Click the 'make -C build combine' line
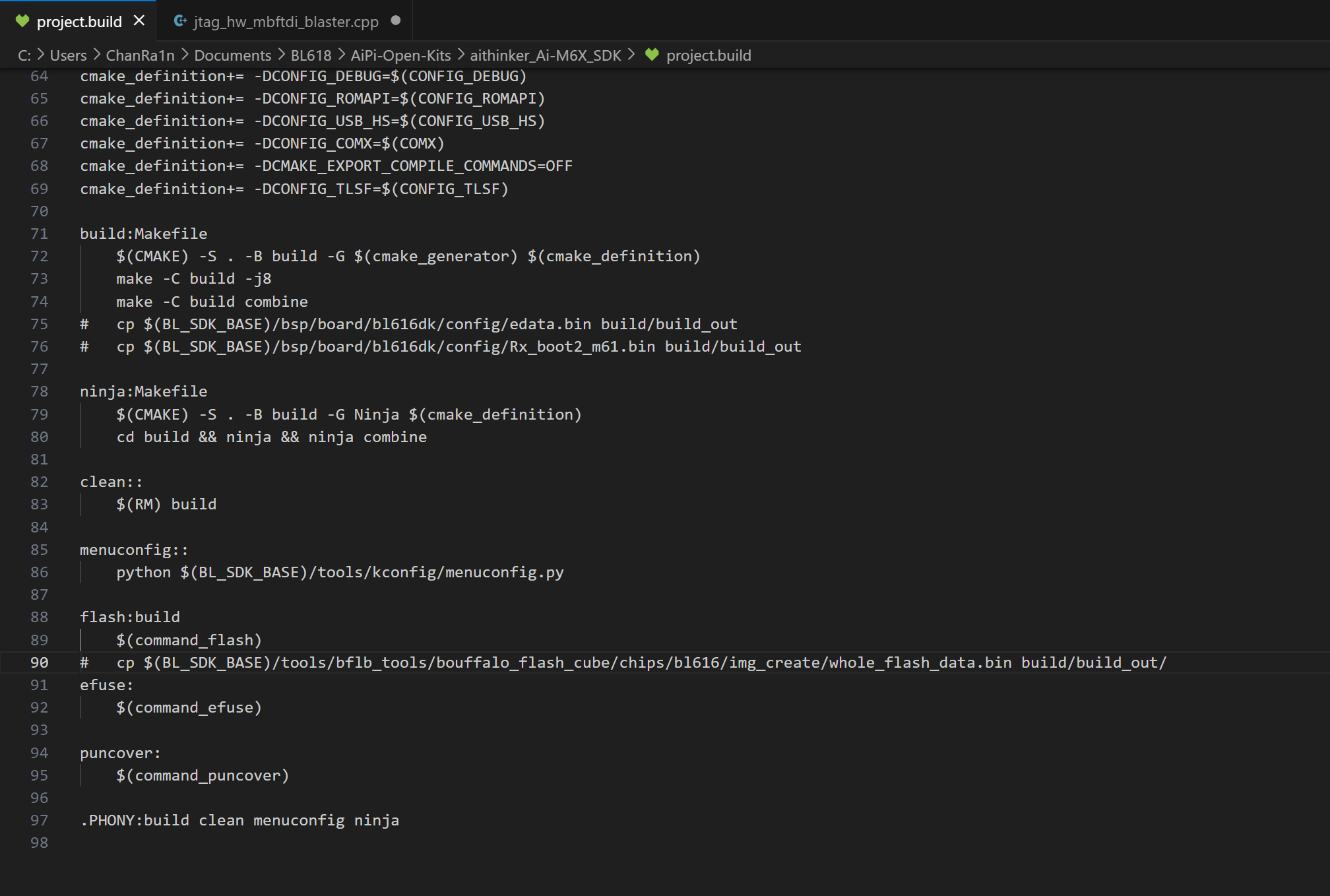Screen dimensions: 1330x896 pyautogui.click(x=212, y=302)
